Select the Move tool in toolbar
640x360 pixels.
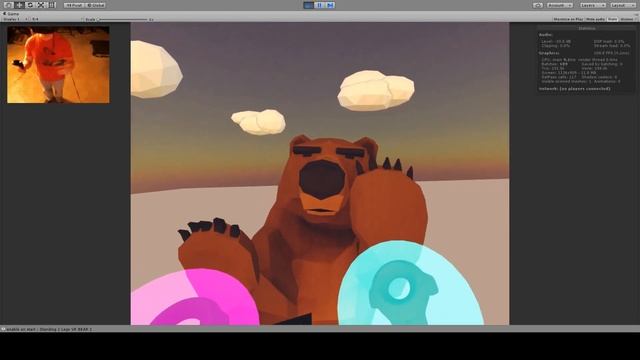coord(19,5)
